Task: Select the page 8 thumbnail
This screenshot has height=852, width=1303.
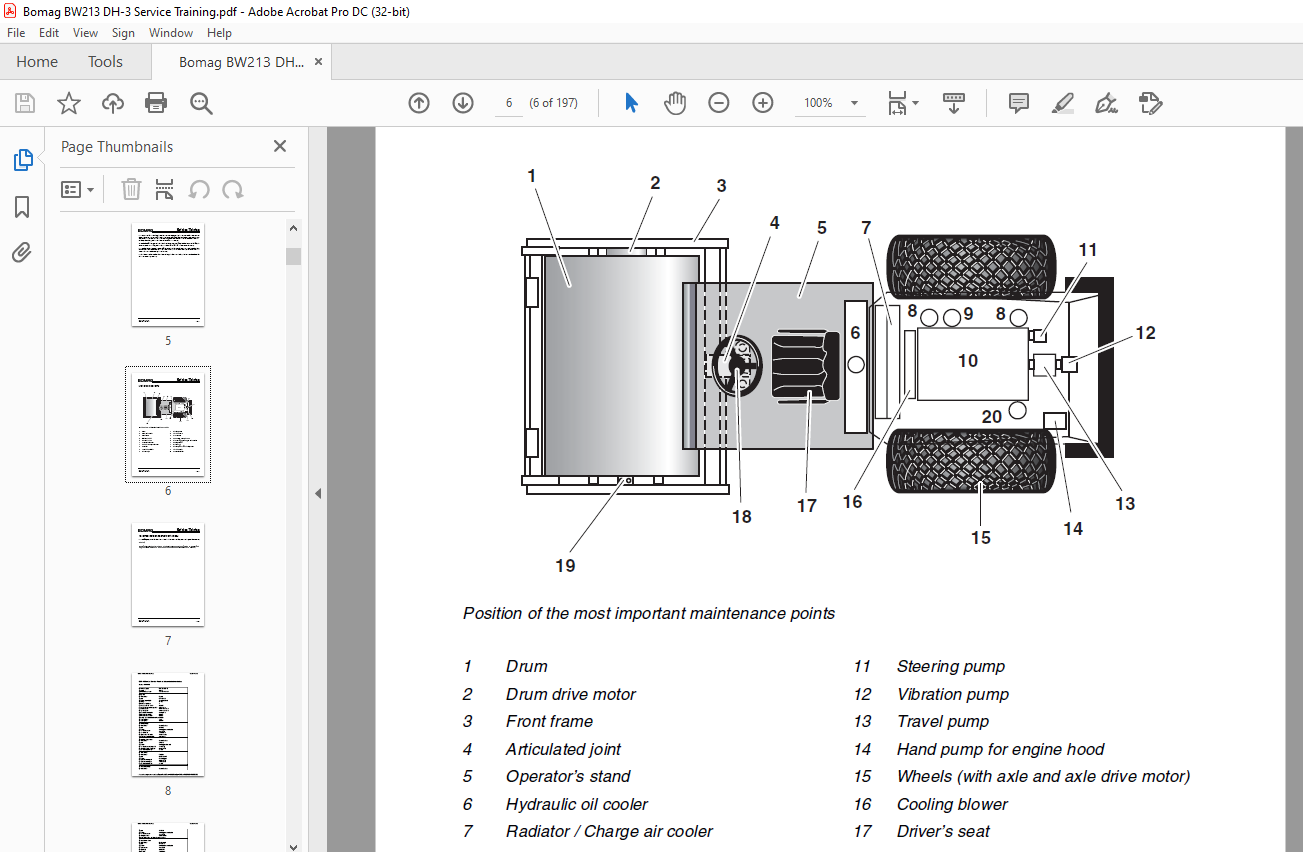Action: [x=168, y=725]
